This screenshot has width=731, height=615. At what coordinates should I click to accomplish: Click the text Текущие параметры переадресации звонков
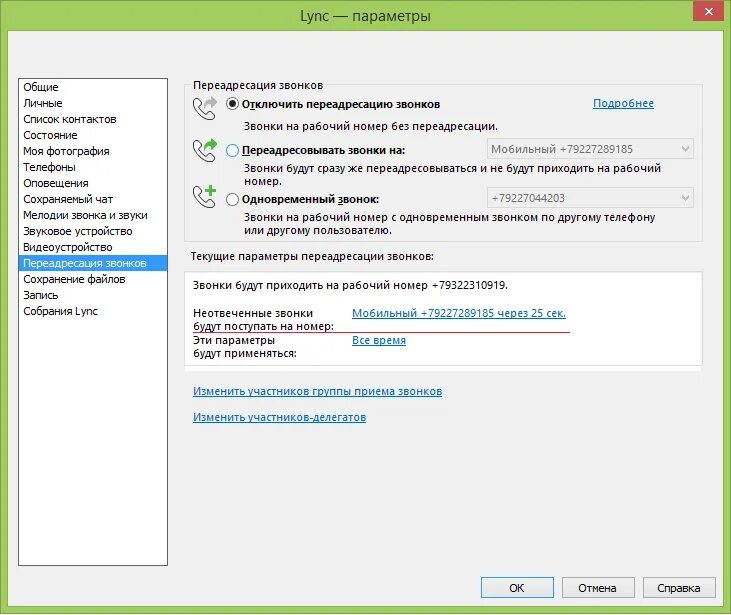tap(312, 256)
